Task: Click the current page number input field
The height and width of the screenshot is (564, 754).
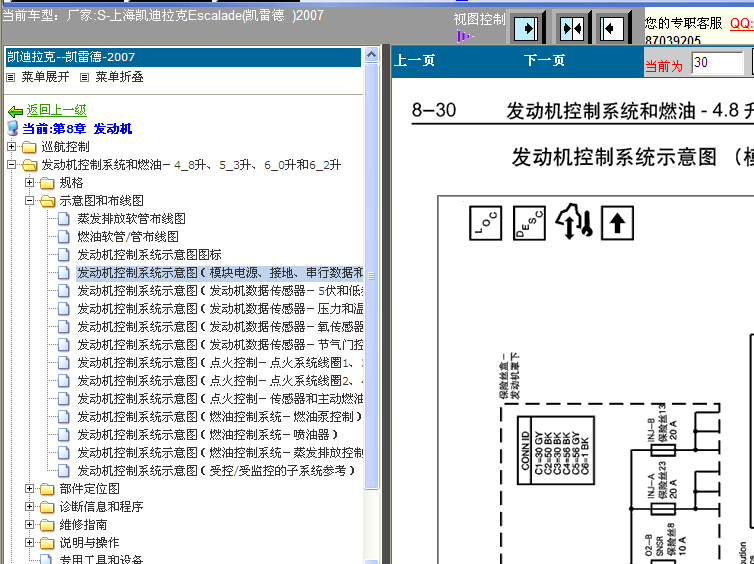Action: (717, 63)
